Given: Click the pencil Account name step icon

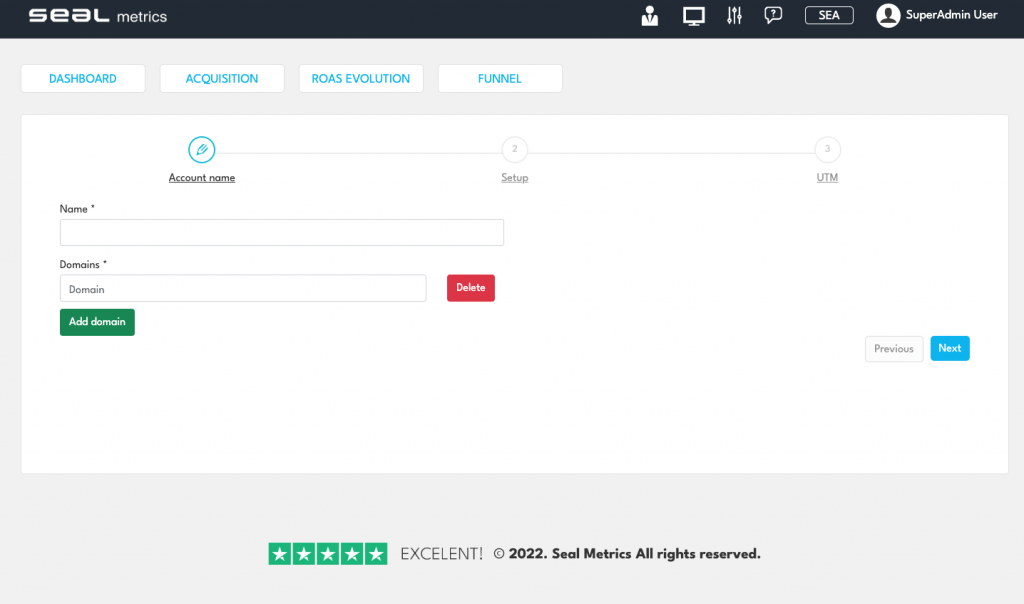Looking at the screenshot, I should click(202, 149).
